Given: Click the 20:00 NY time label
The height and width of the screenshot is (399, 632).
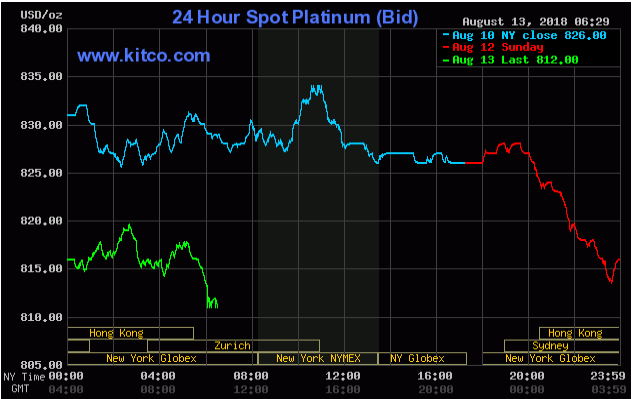Looking at the screenshot, I should click(x=527, y=376).
